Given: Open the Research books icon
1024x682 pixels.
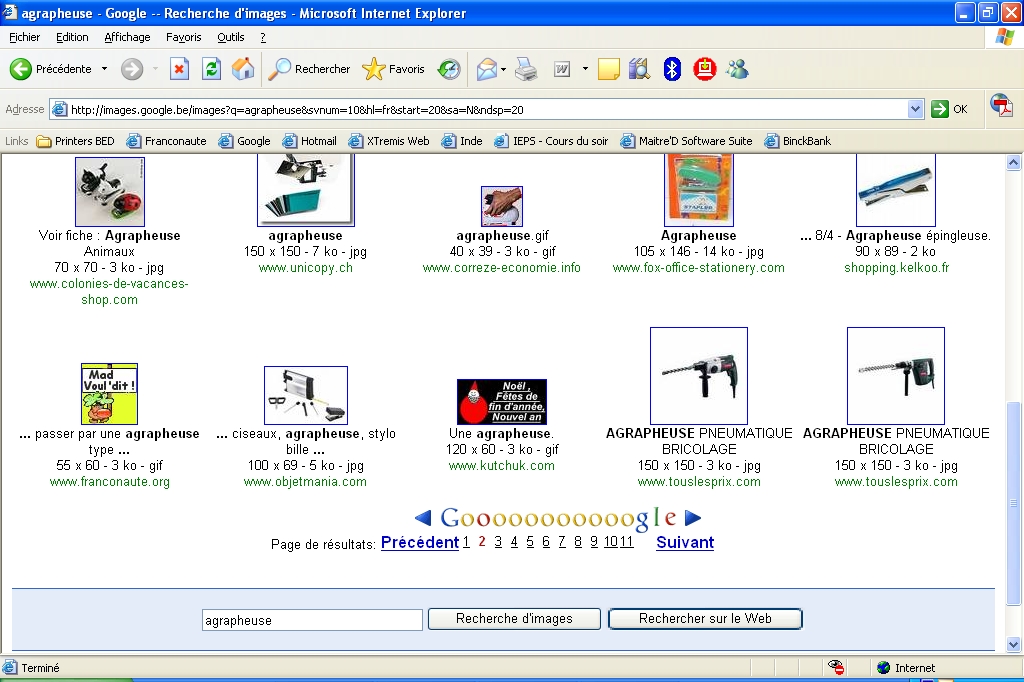Looking at the screenshot, I should 639,69.
